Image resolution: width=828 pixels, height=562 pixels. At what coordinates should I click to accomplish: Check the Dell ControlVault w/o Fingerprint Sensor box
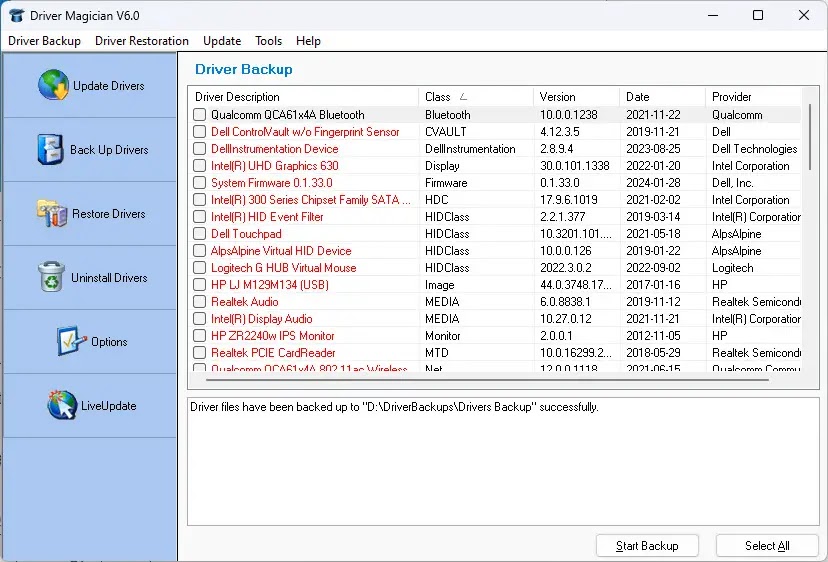pos(199,132)
